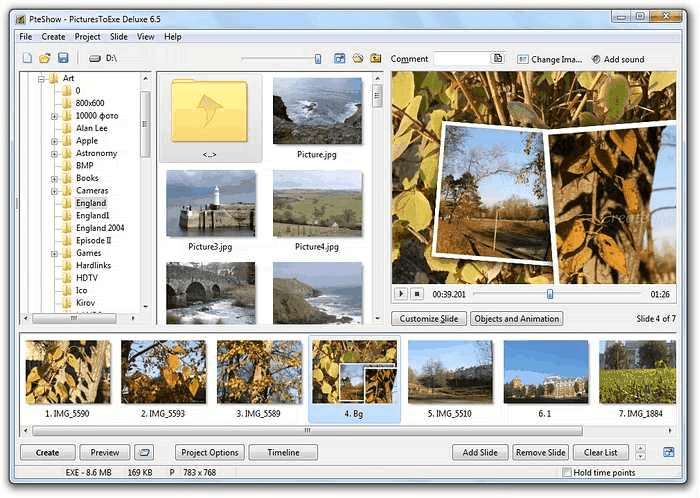Click the slide list horizontal scrollbar
700x498 pixels.
(x=307, y=431)
